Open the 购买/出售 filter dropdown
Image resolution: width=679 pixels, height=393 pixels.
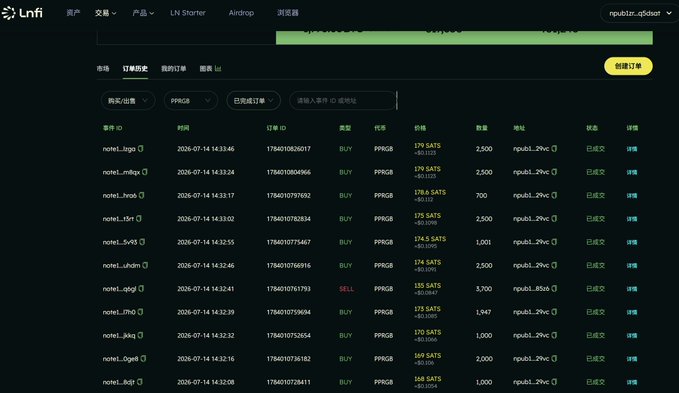tap(128, 101)
